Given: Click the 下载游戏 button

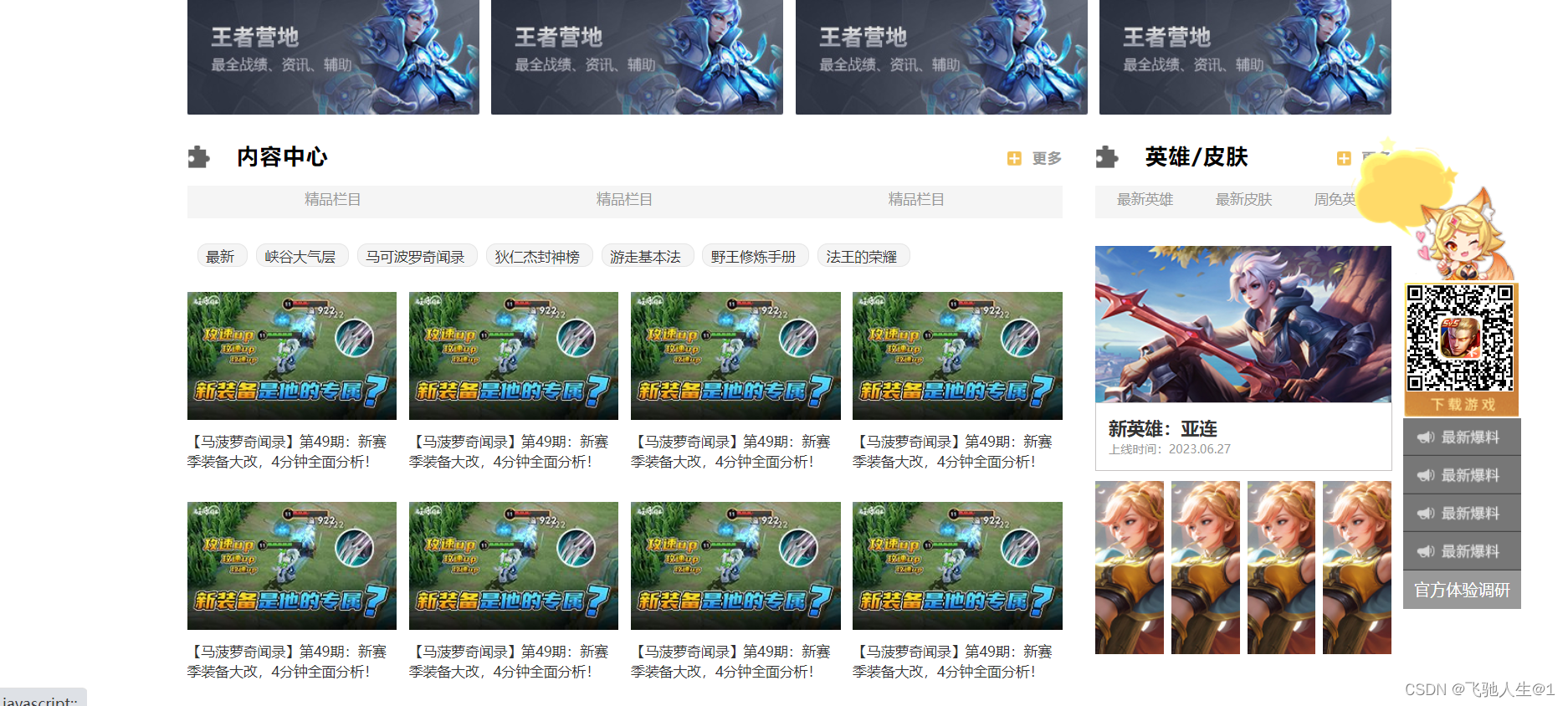Looking at the screenshot, I should click(x=1462, y=405).
